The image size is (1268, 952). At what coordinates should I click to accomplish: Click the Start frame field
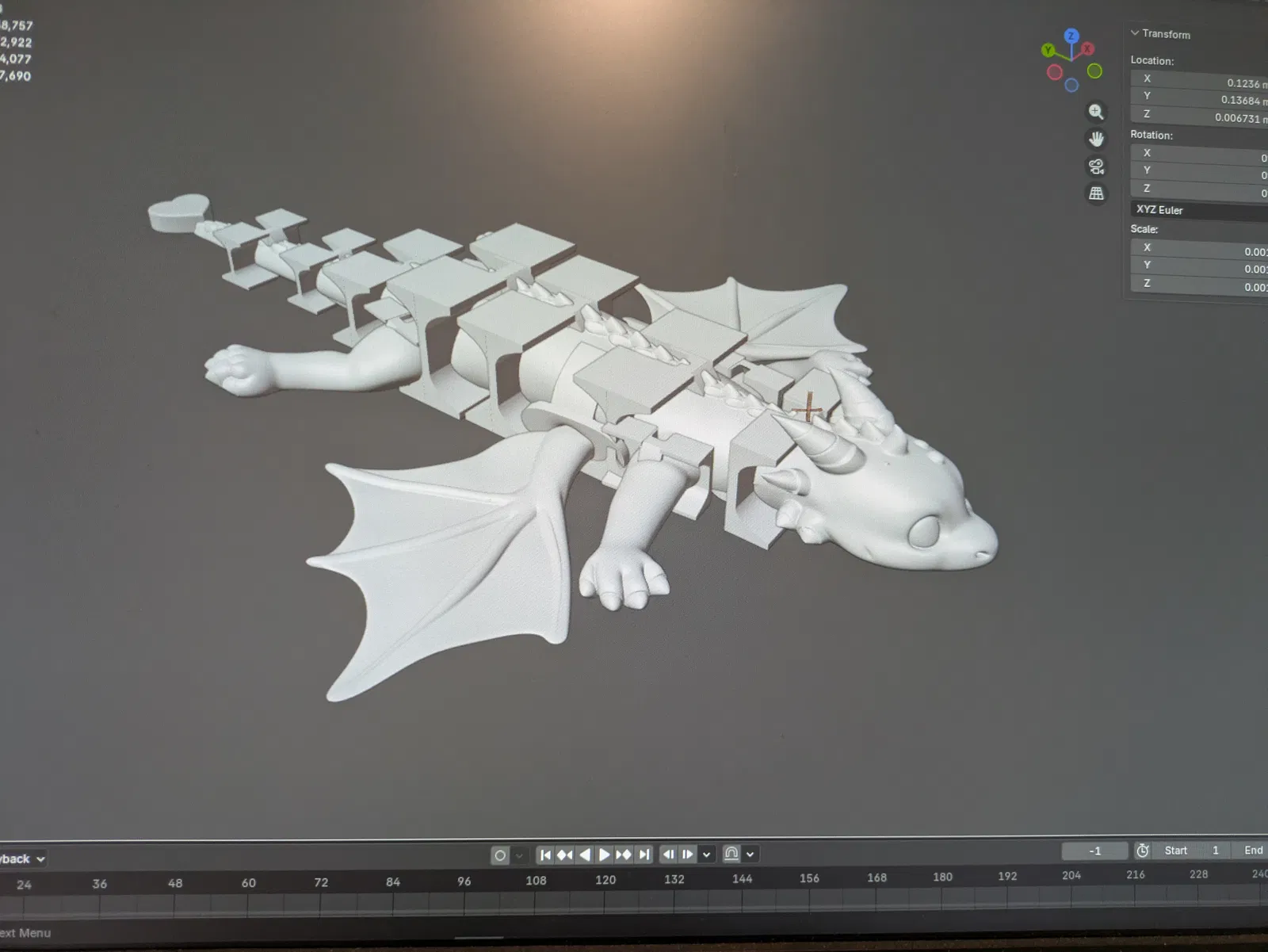click(1191, 851)
